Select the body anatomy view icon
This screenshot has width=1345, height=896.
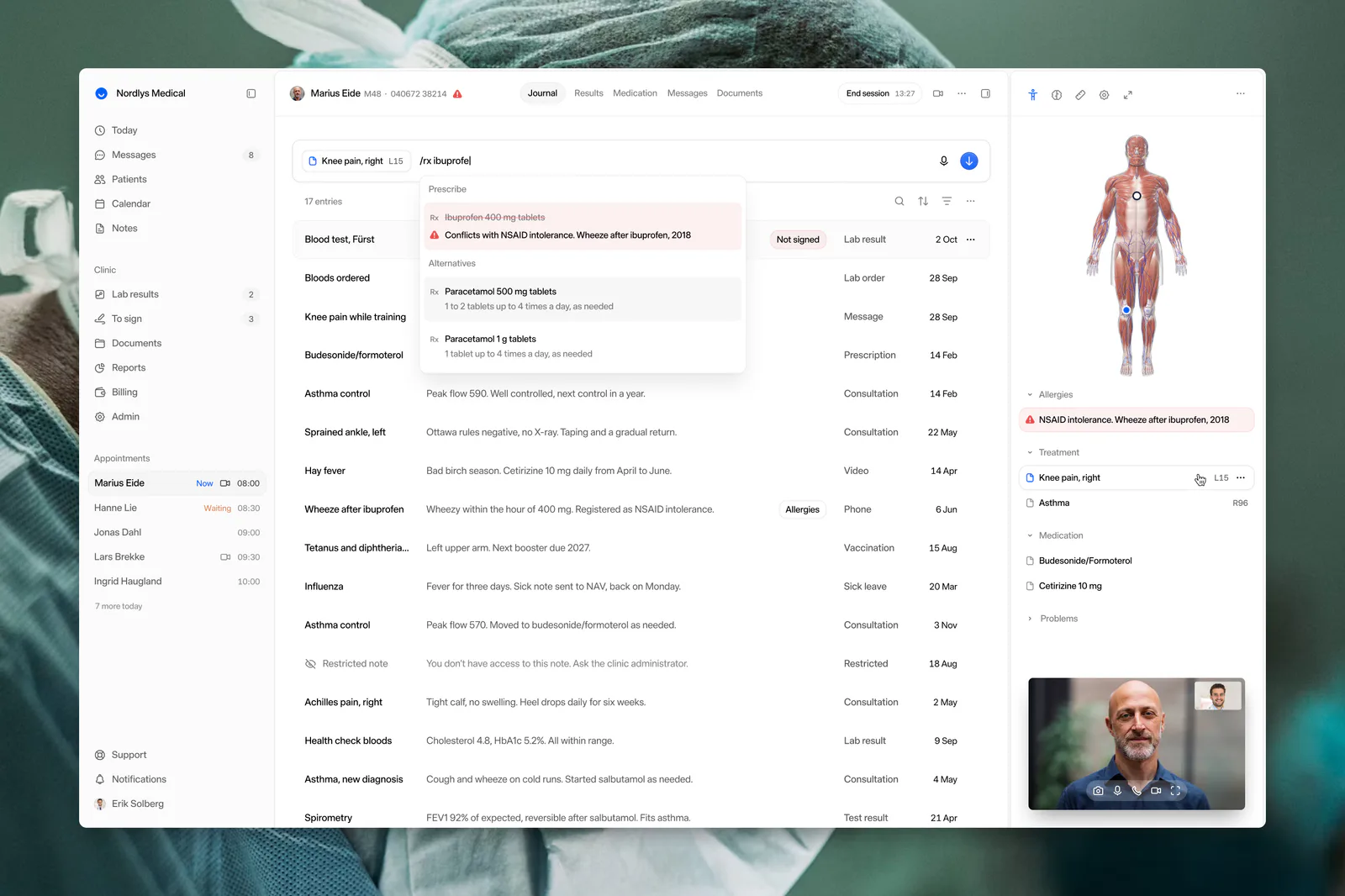[1032, 95]
